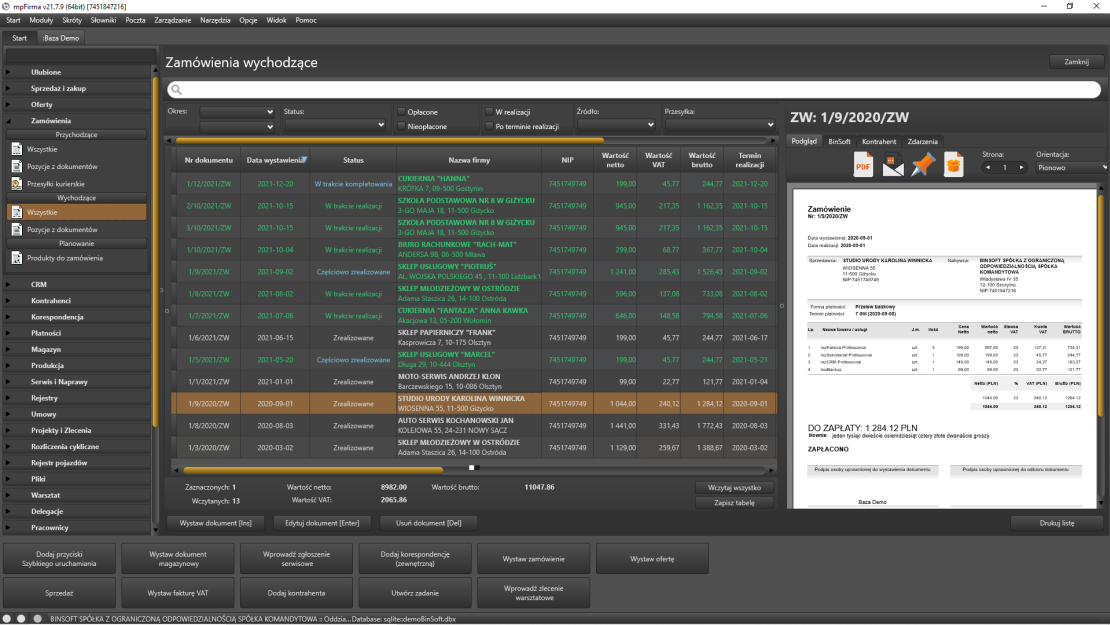This screenshot has height=625, width=1110.
Task: Click the Drukuj listę button
Action: [1056, 523]
